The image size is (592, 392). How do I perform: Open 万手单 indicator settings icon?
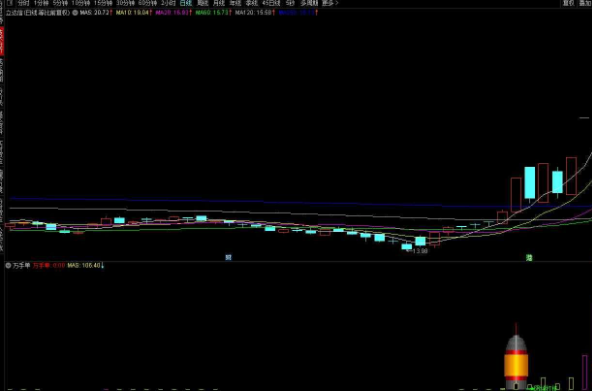click(x=8, y=266)
